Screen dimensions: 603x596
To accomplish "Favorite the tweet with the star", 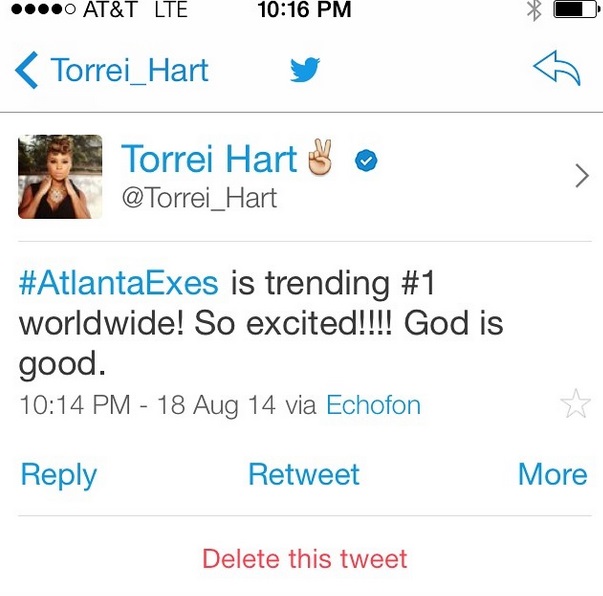I will point(575,405).
